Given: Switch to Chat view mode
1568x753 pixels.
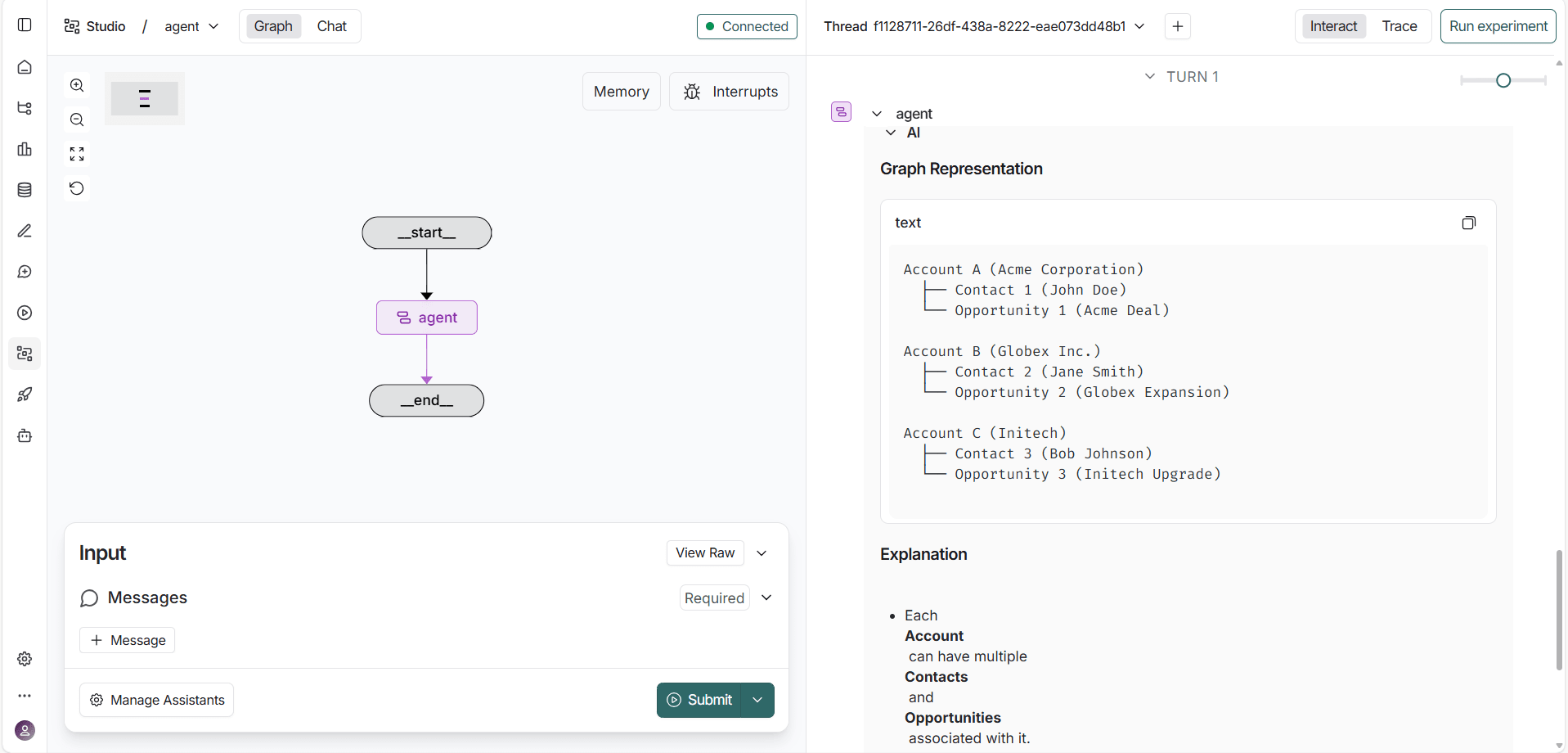Looking at the screenshot, I should 331,26.
